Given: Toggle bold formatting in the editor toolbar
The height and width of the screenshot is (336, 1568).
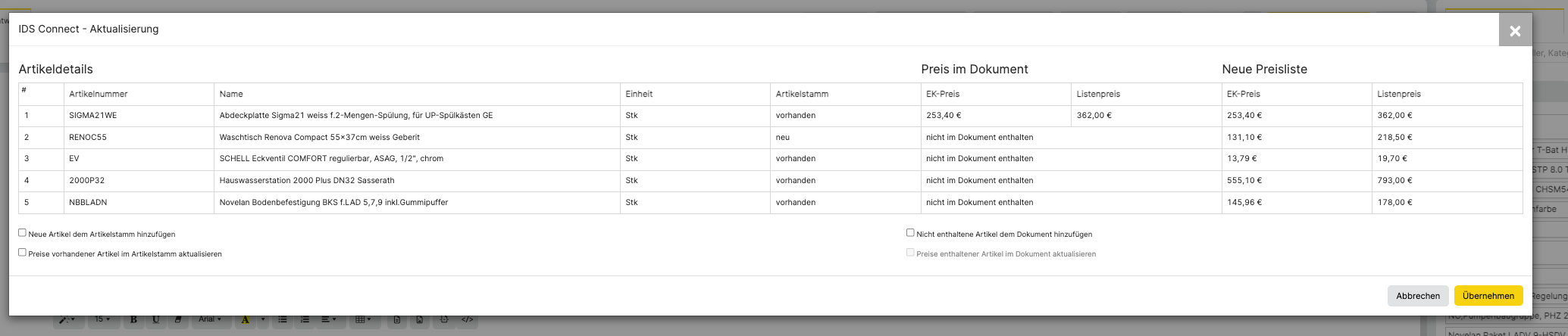Looking at the screenshot, I should point(133,319).
